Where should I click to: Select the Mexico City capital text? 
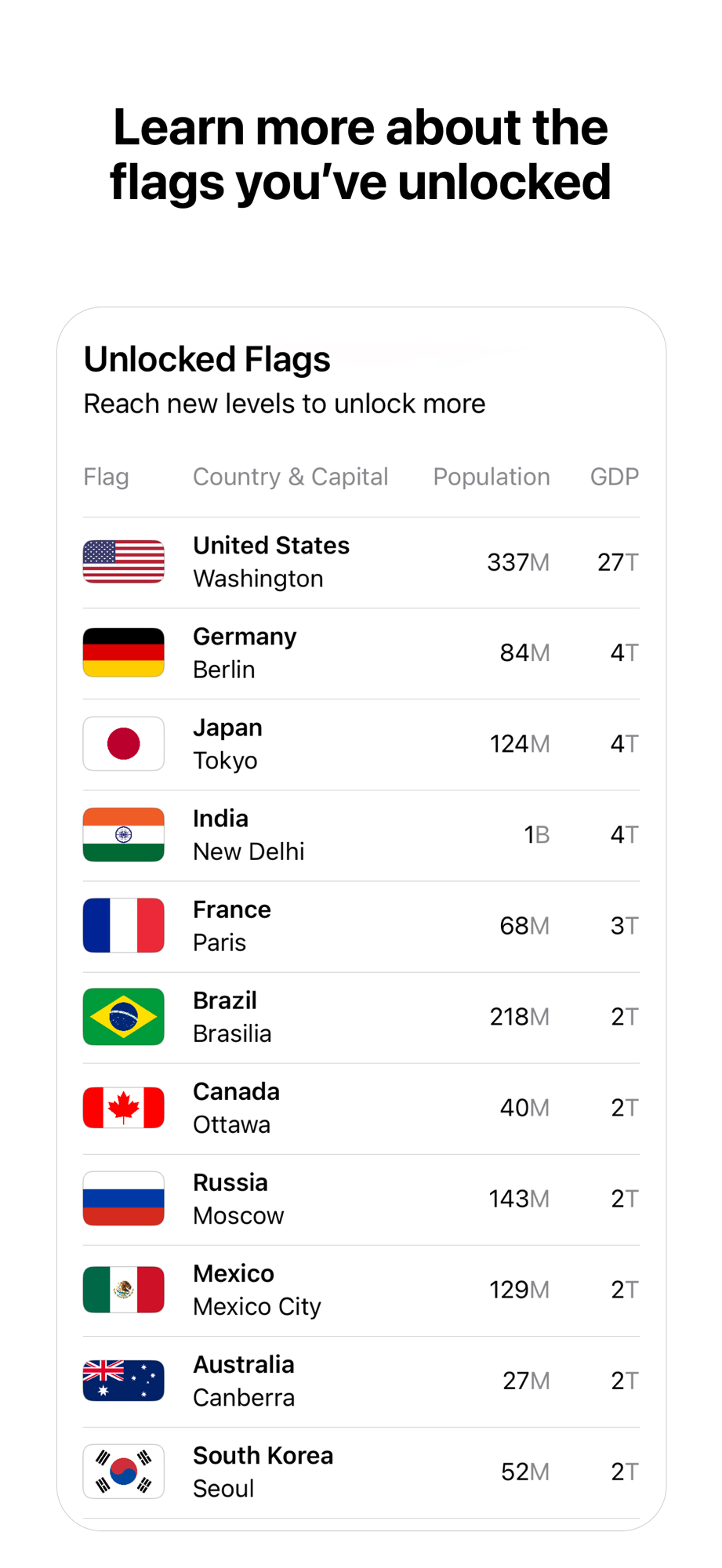(x=257, y=1306)
